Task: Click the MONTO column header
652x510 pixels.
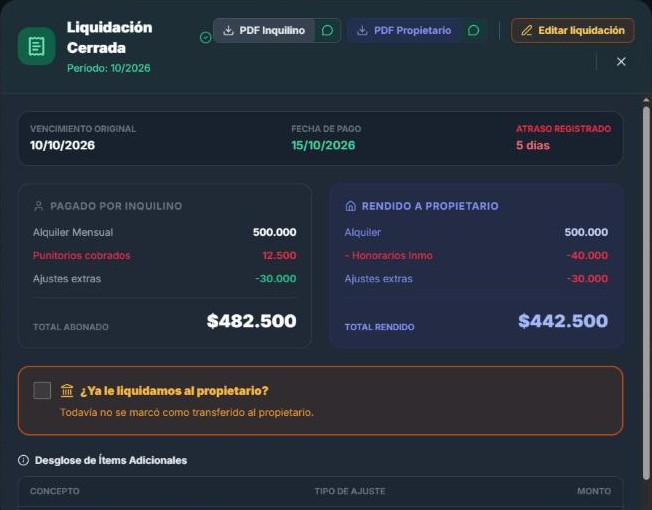Action: click(x=594, y=491)
